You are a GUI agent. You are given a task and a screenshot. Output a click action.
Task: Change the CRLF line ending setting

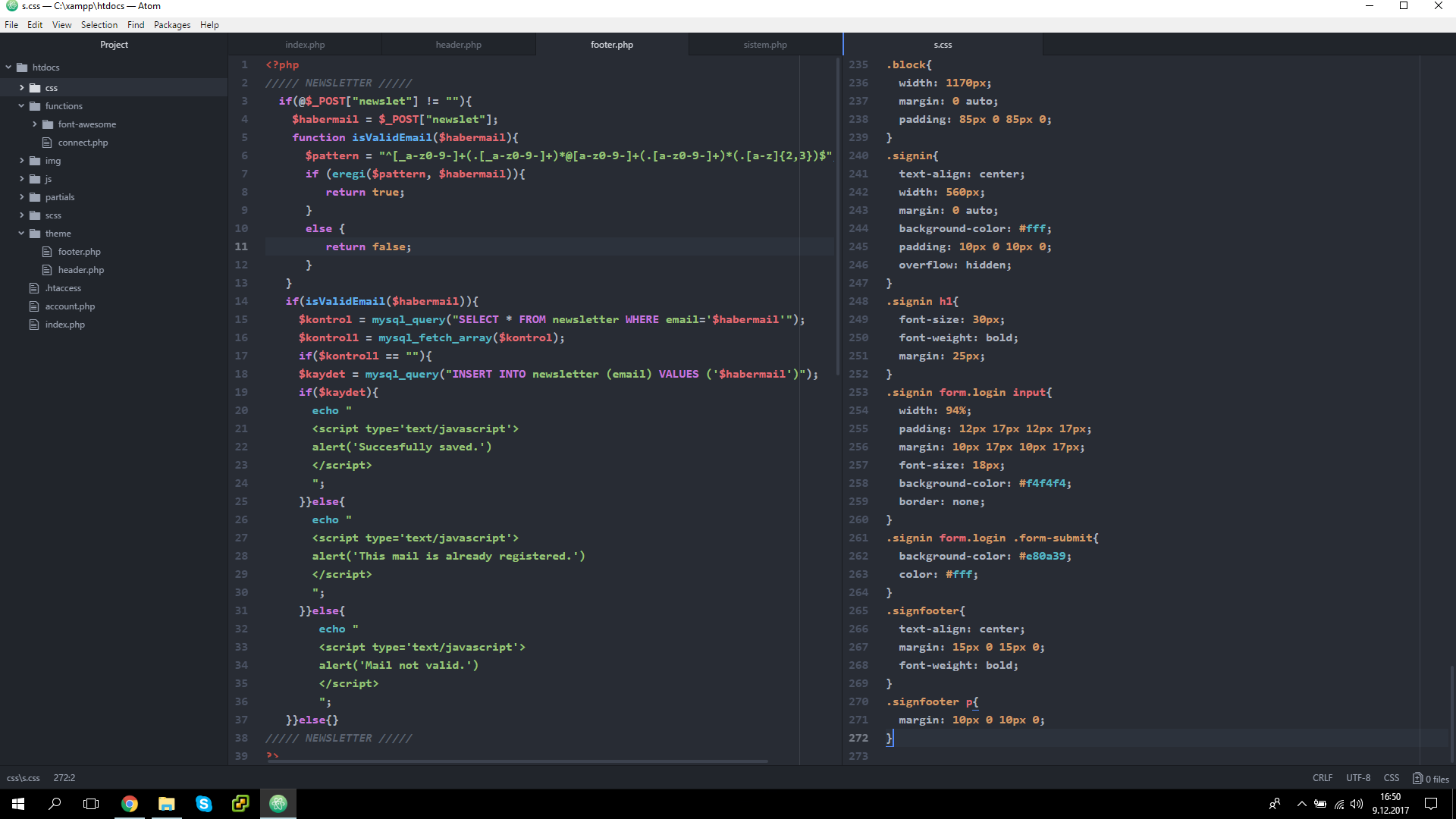coord(1323,778)
